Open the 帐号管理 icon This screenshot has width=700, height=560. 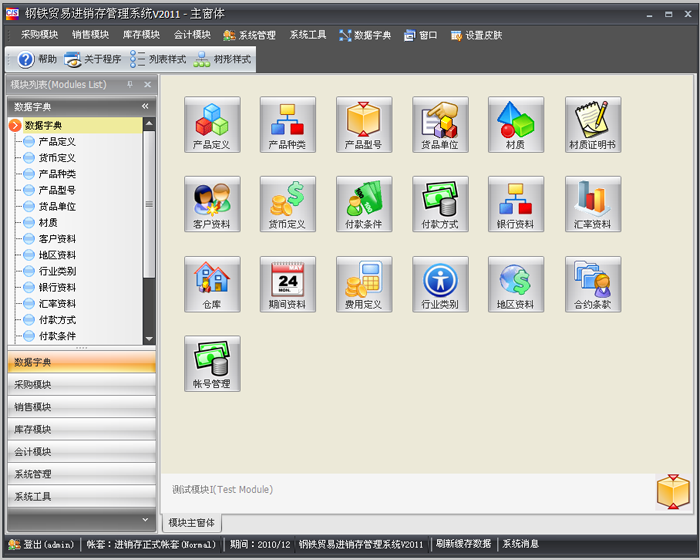tap(212, 362)
